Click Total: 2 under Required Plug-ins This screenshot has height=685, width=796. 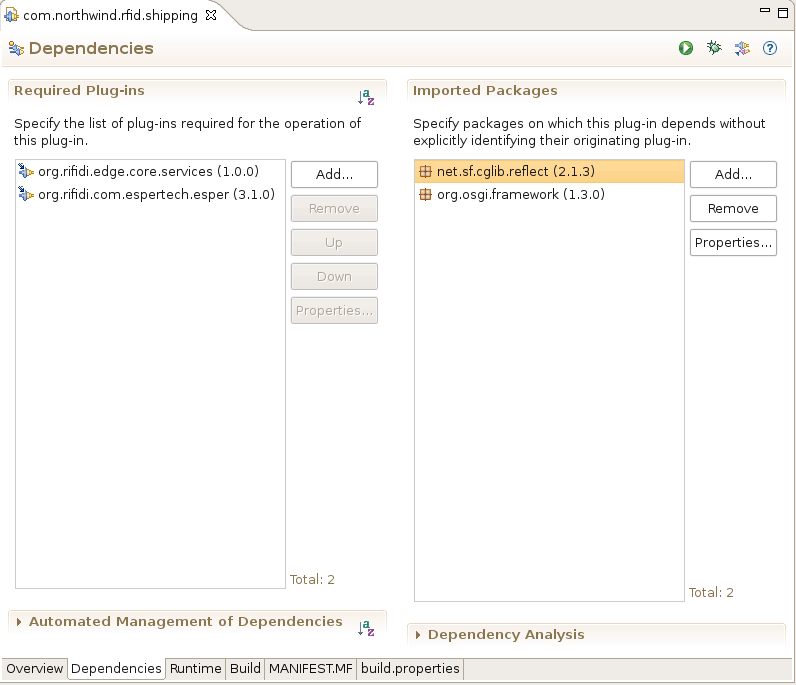click(312, 579)
